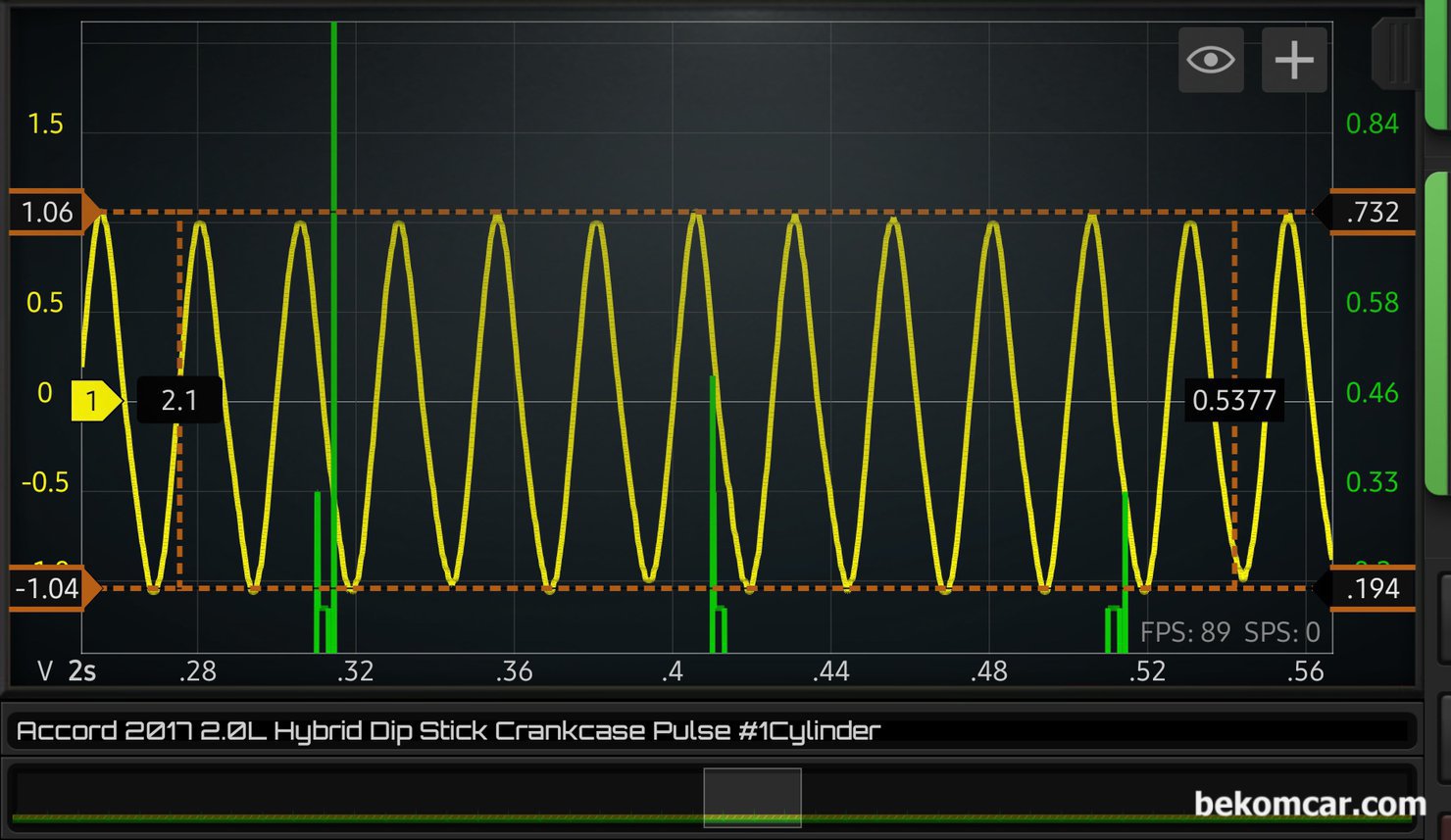
Task: Click the FPS and SPS status readout
Action: tap(1229, 633)
